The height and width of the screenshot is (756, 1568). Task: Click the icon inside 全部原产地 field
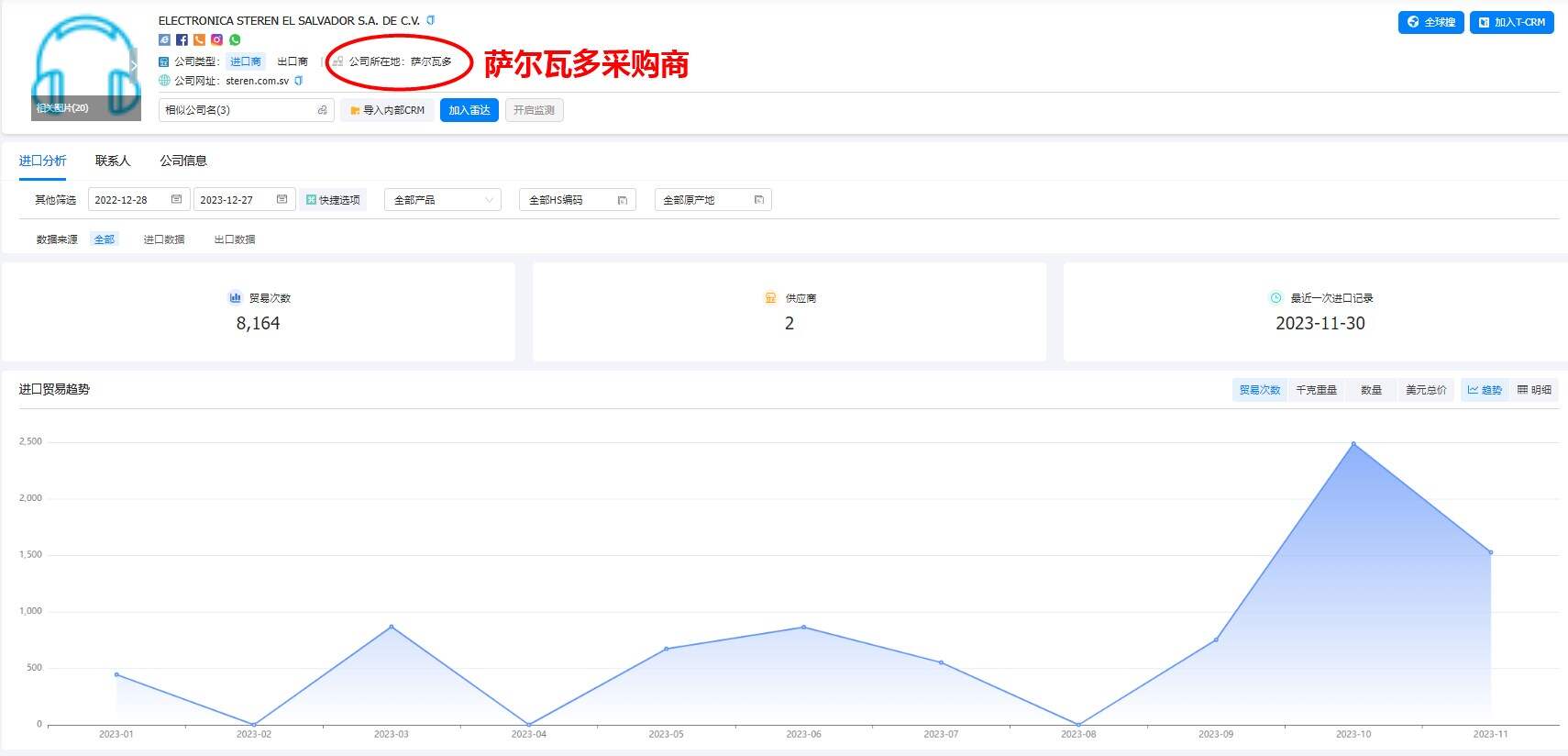coord(758,200)
